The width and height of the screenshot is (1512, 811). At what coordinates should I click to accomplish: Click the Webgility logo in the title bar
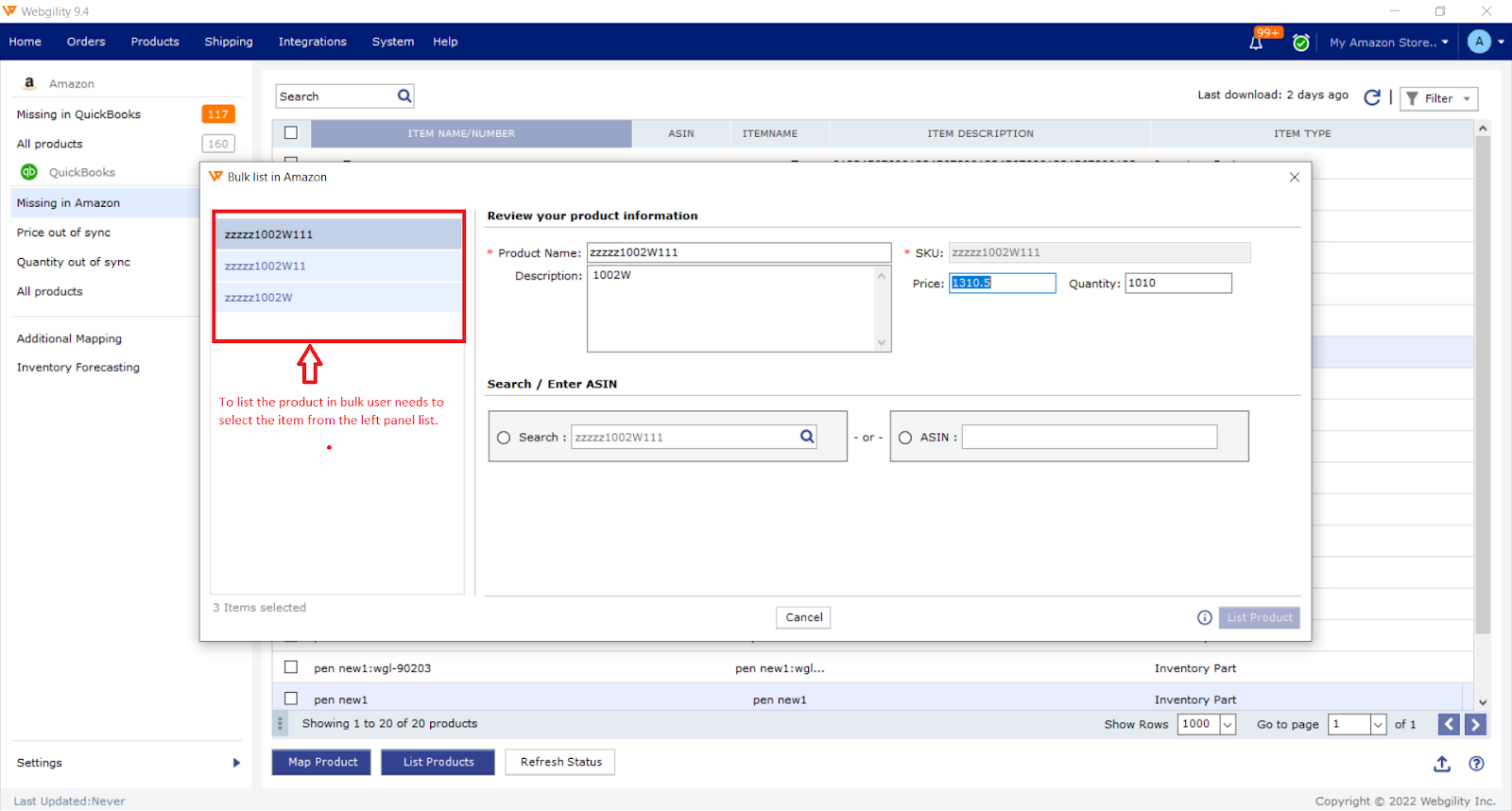tap(9, 11)
